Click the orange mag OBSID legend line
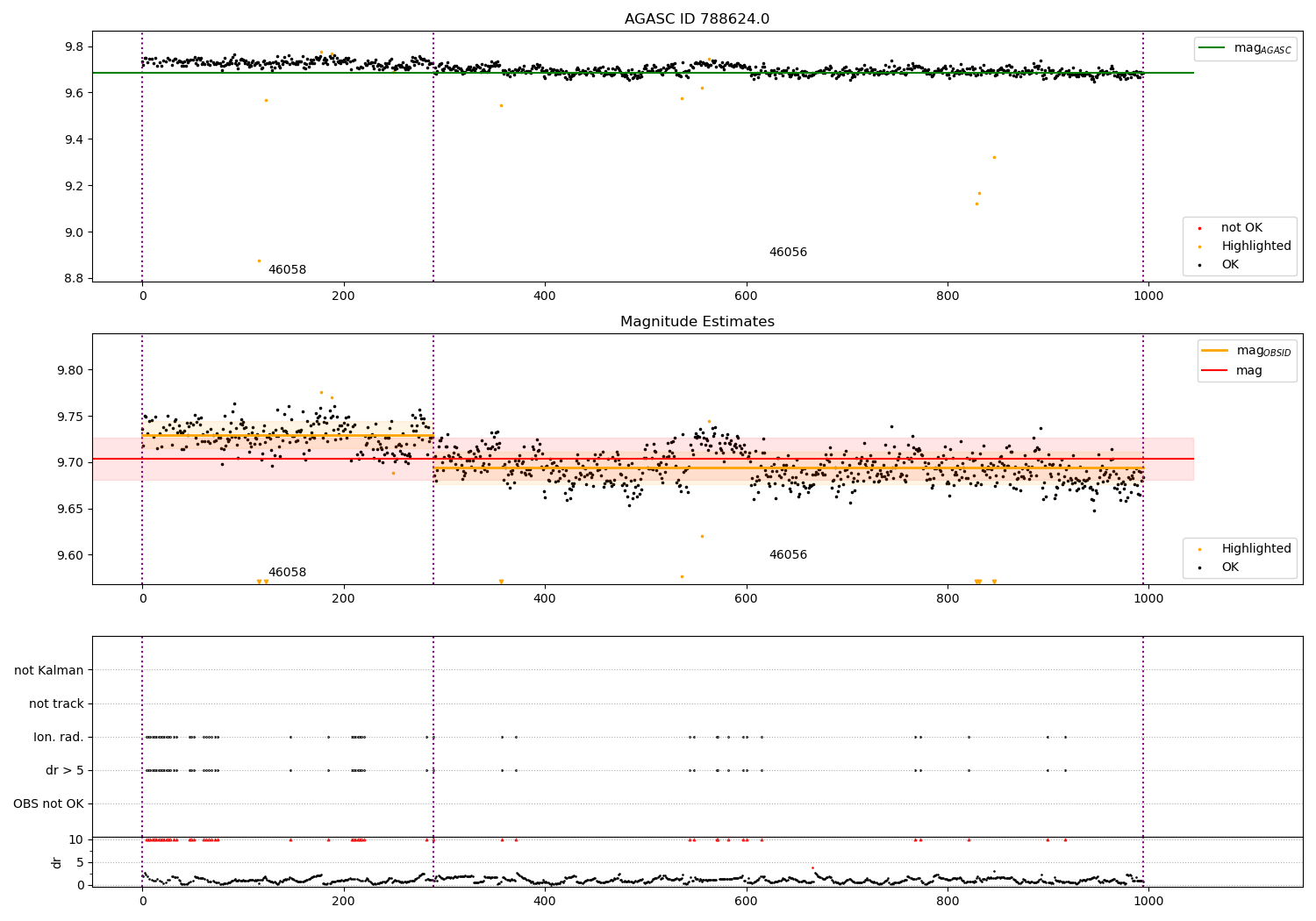Screen dimensions: 1316x921 tap(1215, 350)
